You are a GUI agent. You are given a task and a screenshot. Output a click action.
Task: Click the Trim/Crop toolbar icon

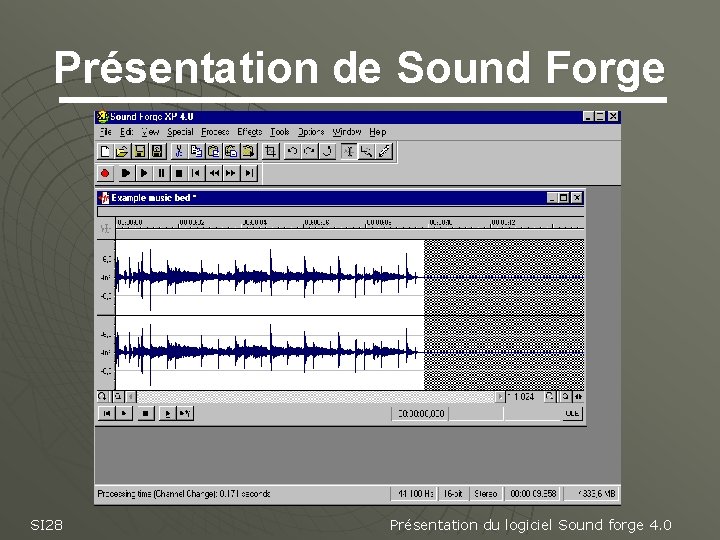270,151
